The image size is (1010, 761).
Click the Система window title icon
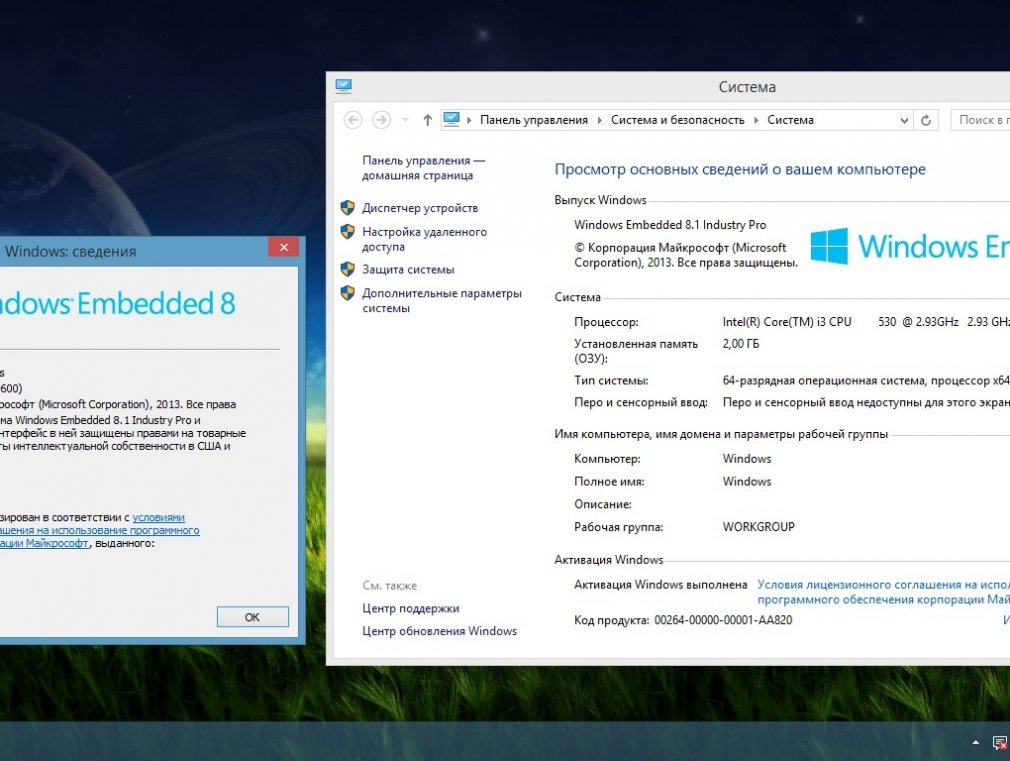(x=343, y=86)
